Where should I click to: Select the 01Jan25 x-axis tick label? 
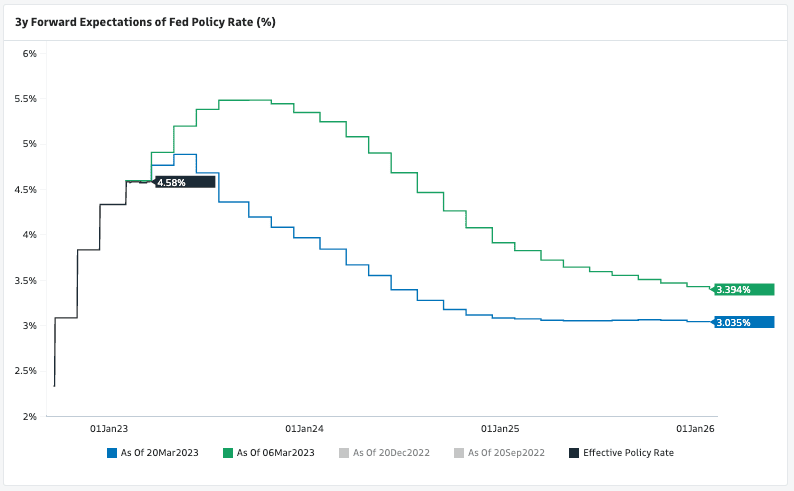(500, 428)
